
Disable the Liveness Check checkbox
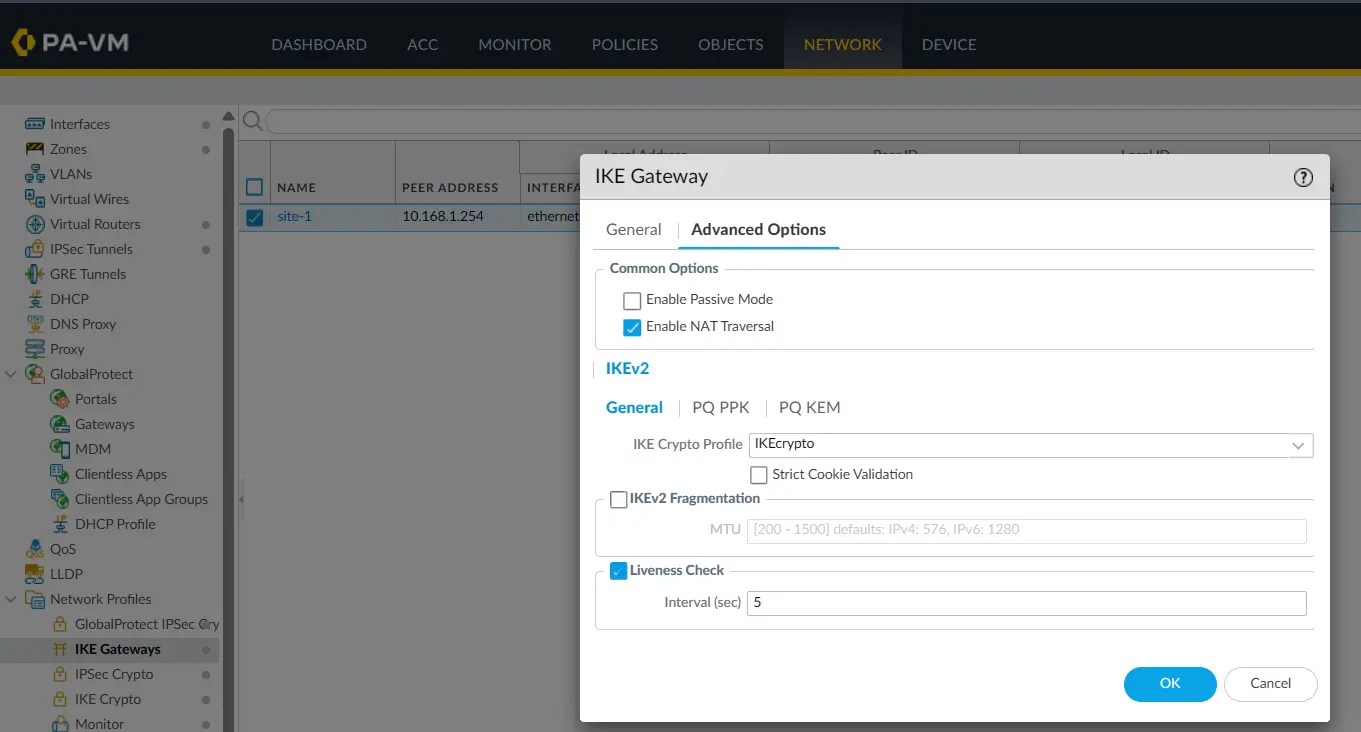click(619, 571)
